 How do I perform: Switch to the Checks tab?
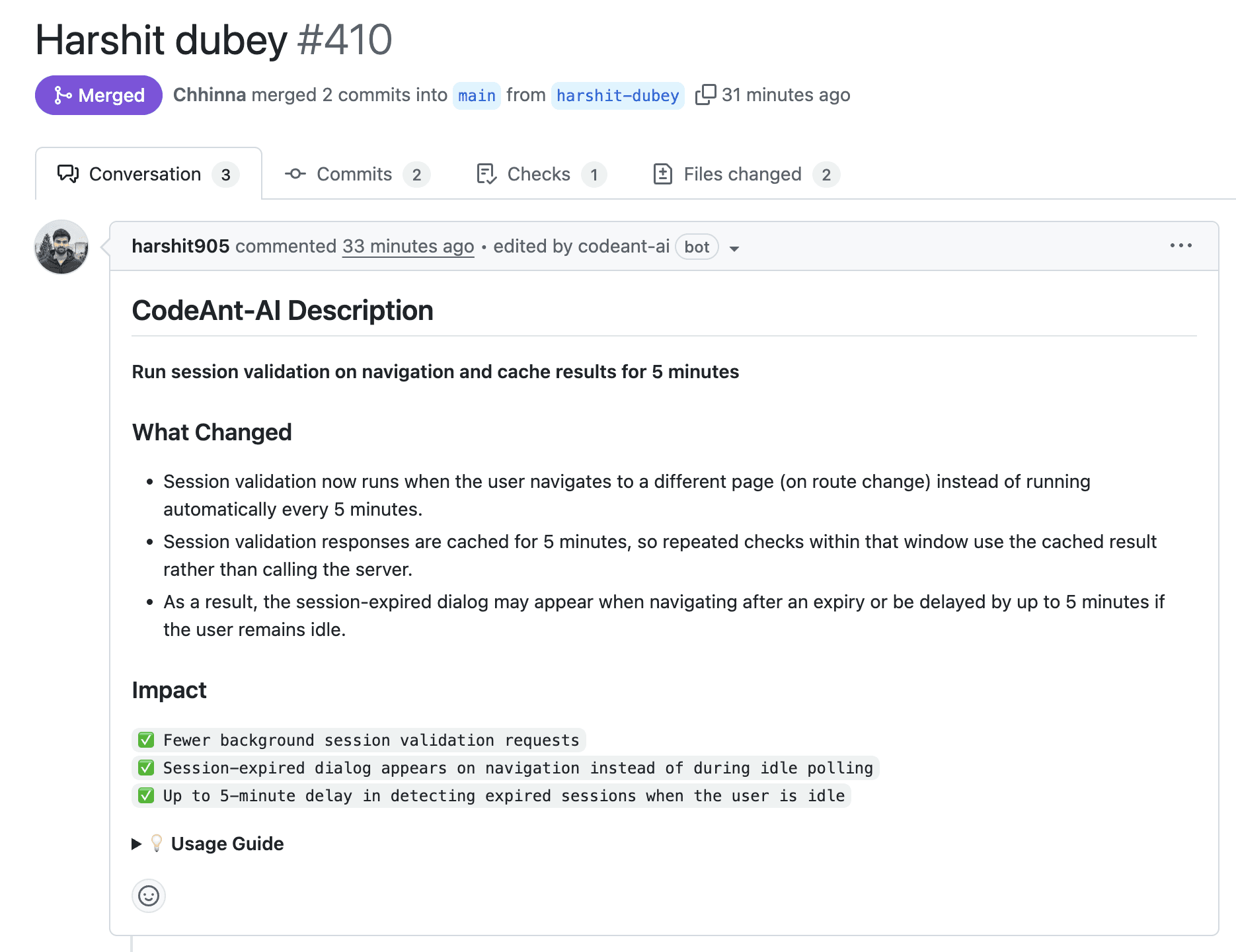(541, 174)
